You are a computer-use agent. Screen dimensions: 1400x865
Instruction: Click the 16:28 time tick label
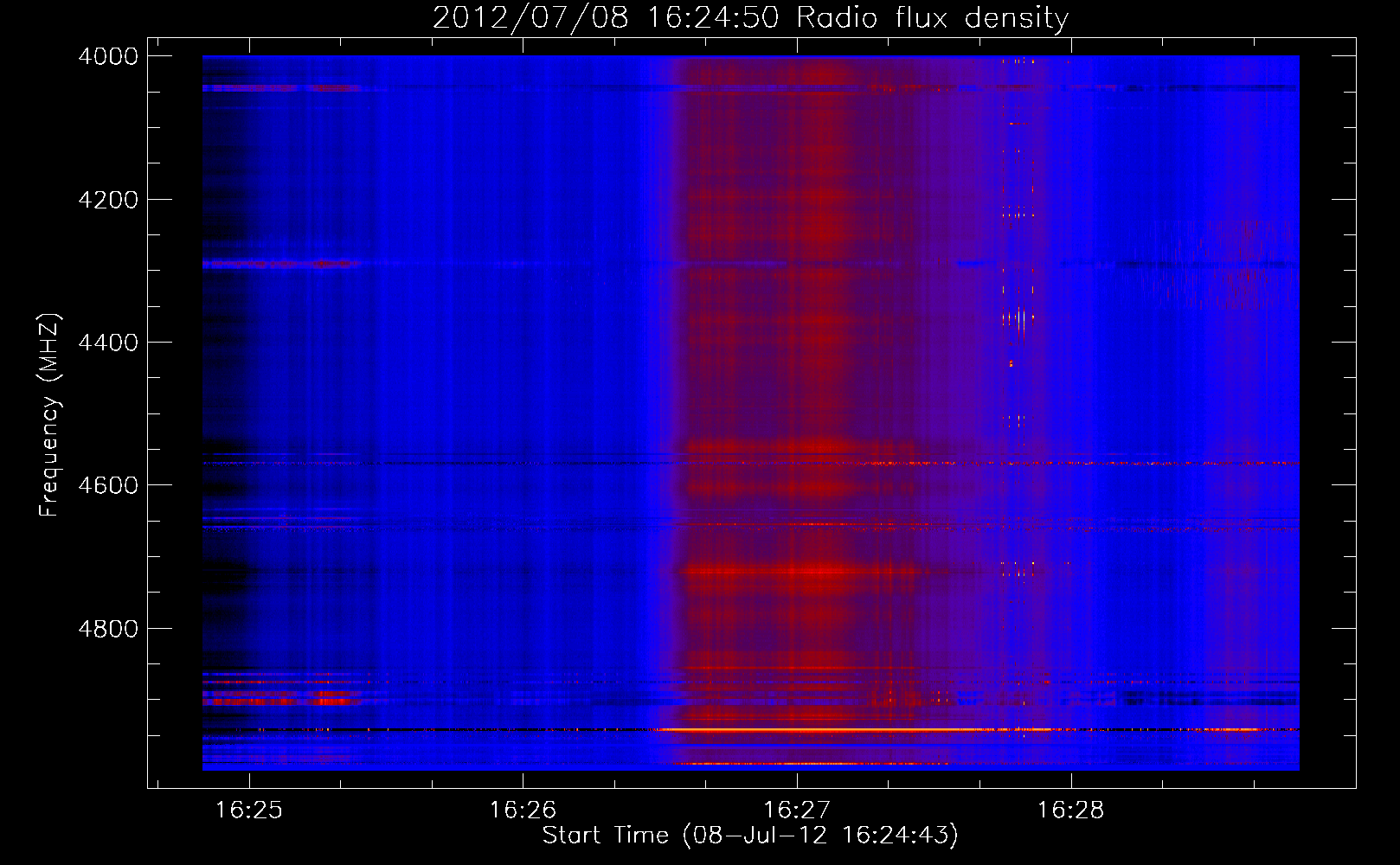(1071, 810)
